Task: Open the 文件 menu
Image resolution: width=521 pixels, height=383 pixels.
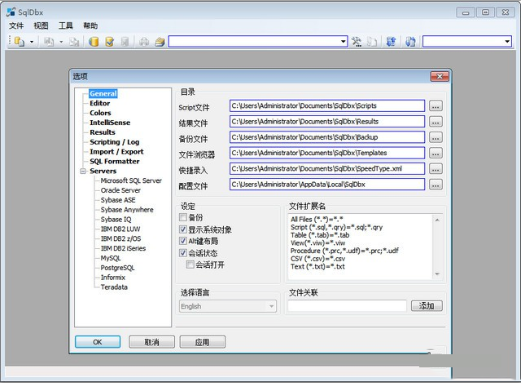Action: pyautogui.click(x=16, y=26)
